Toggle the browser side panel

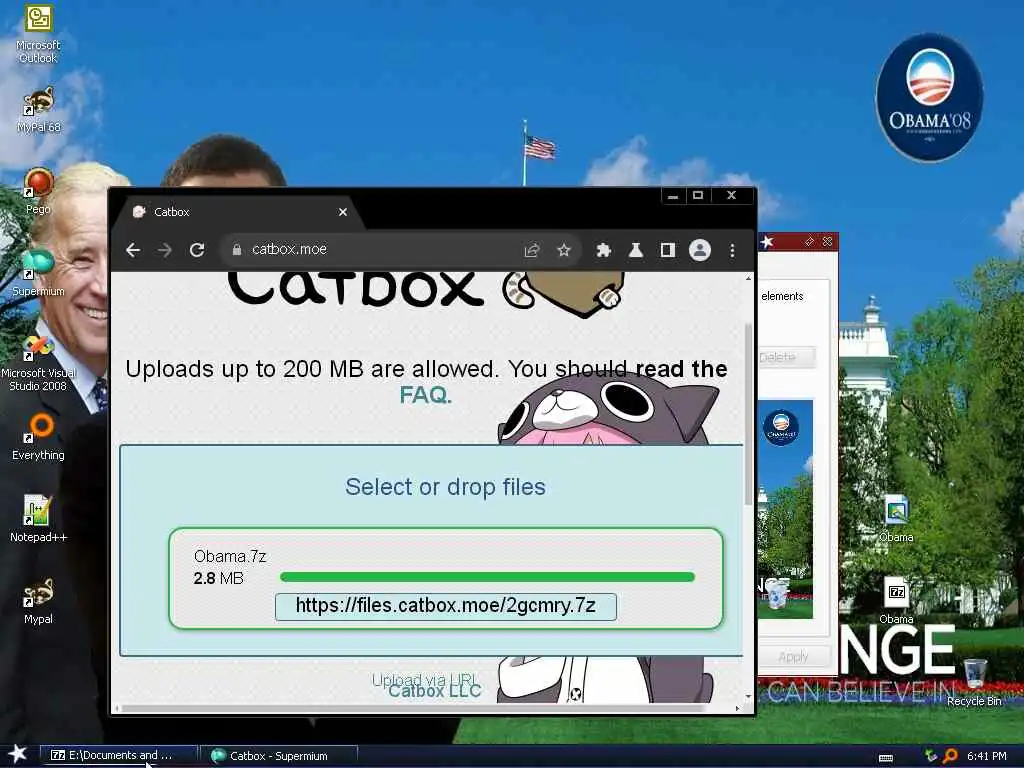tap(667, 250)
